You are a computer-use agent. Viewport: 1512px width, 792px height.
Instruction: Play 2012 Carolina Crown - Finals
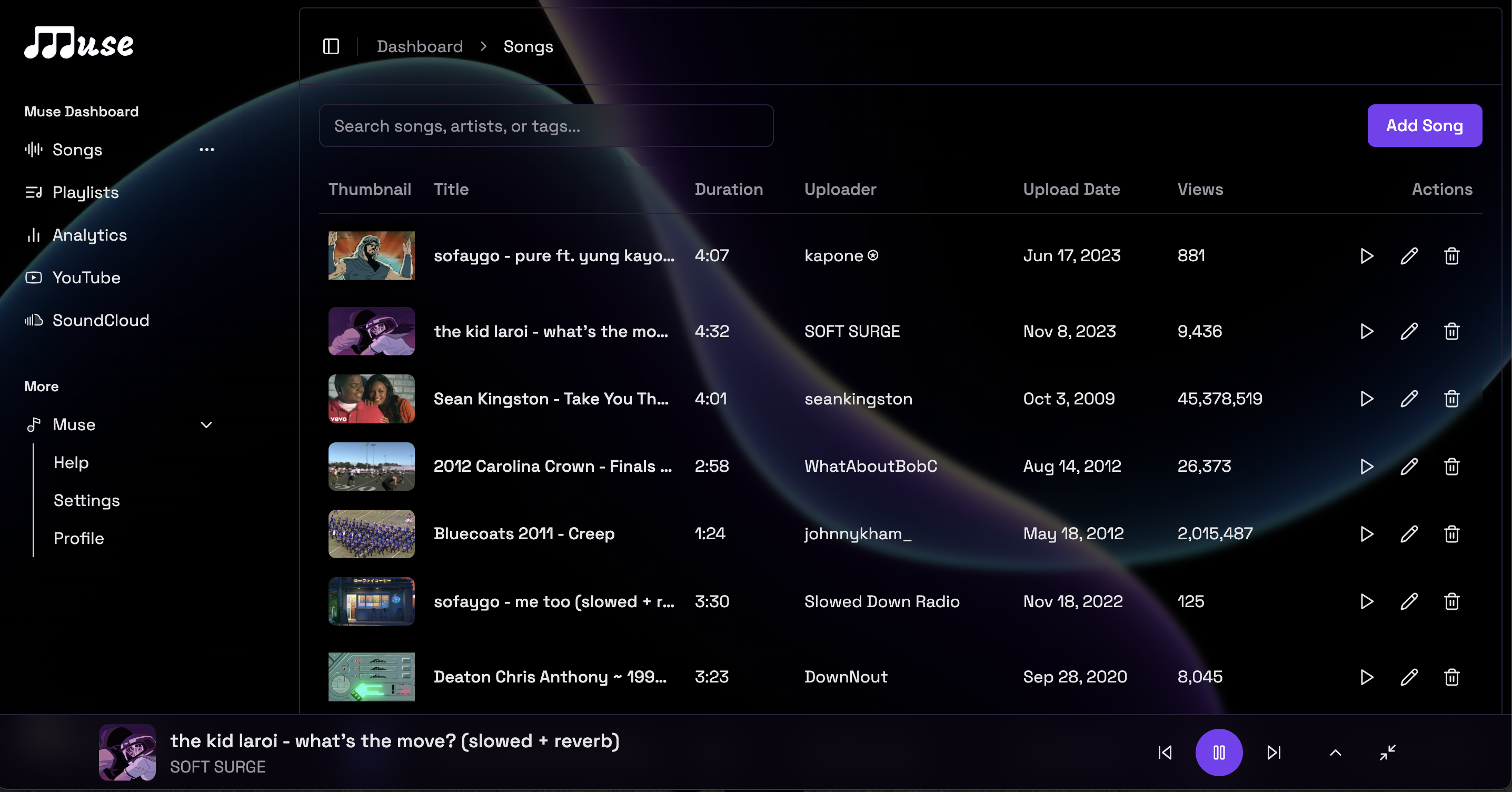1367,466
